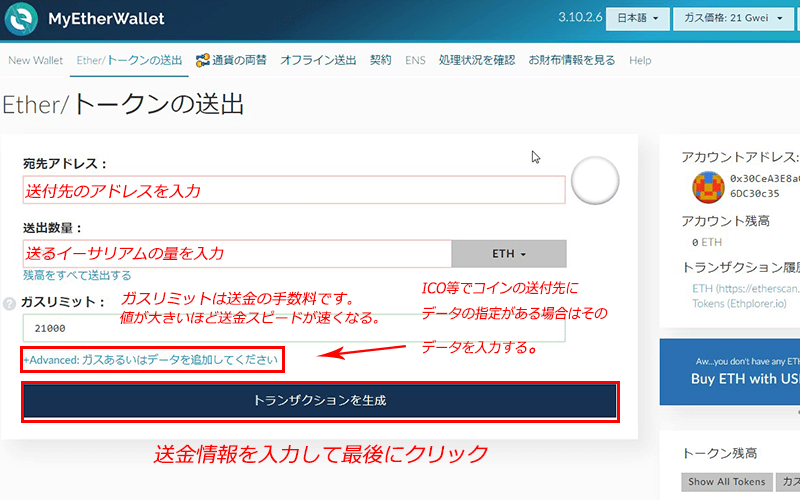This screenshot has width=800, height=500.
Task: Expand +Advanced gas or data options
Action: coord(151,360)
